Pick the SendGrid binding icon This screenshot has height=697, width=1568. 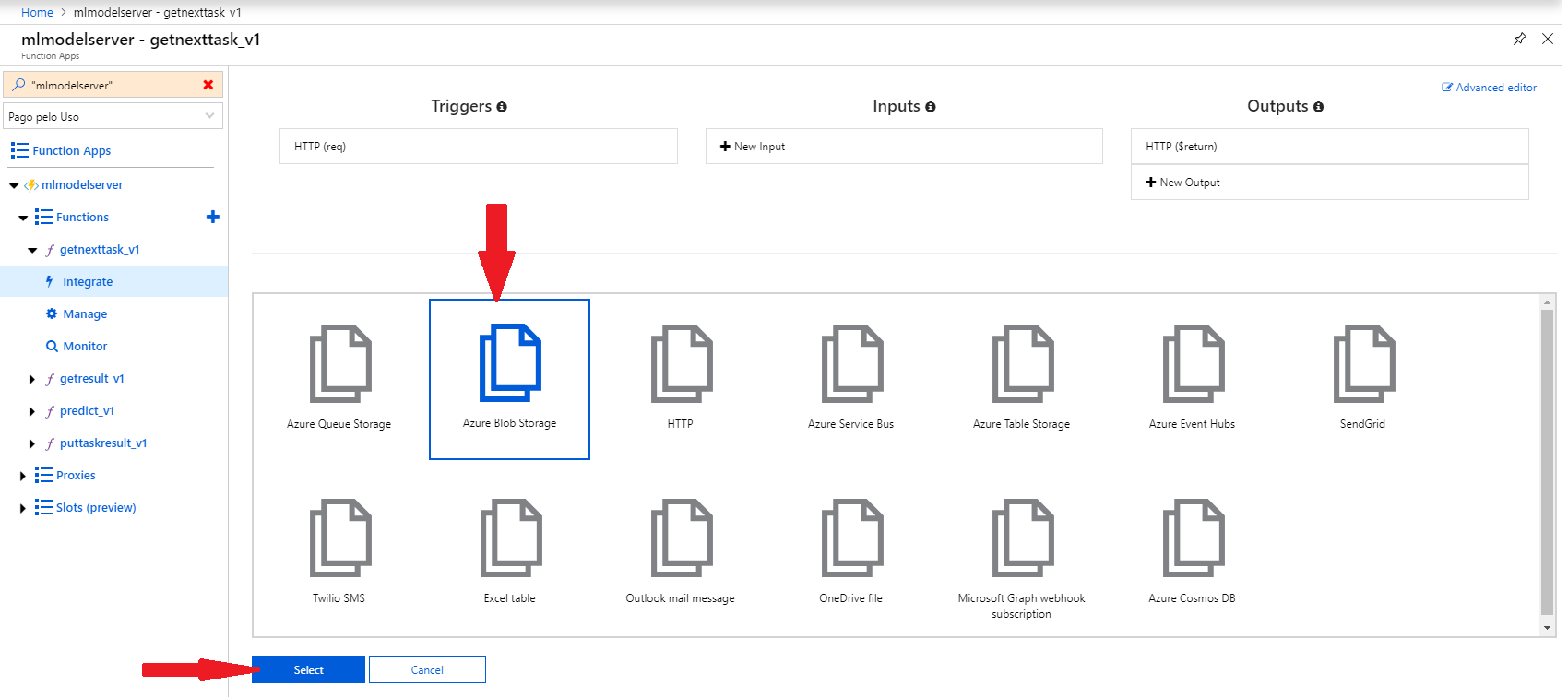pyautogui.click(x=1364, y=364)
